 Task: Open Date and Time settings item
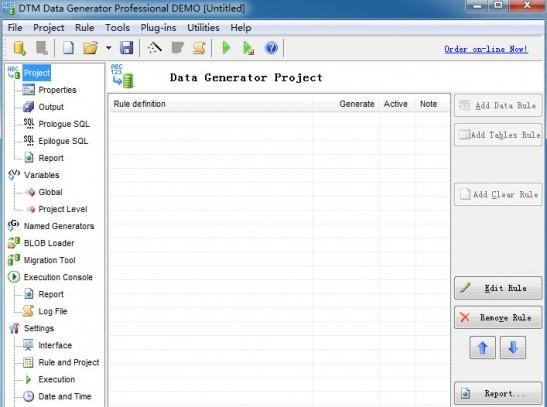pos(65,397)
